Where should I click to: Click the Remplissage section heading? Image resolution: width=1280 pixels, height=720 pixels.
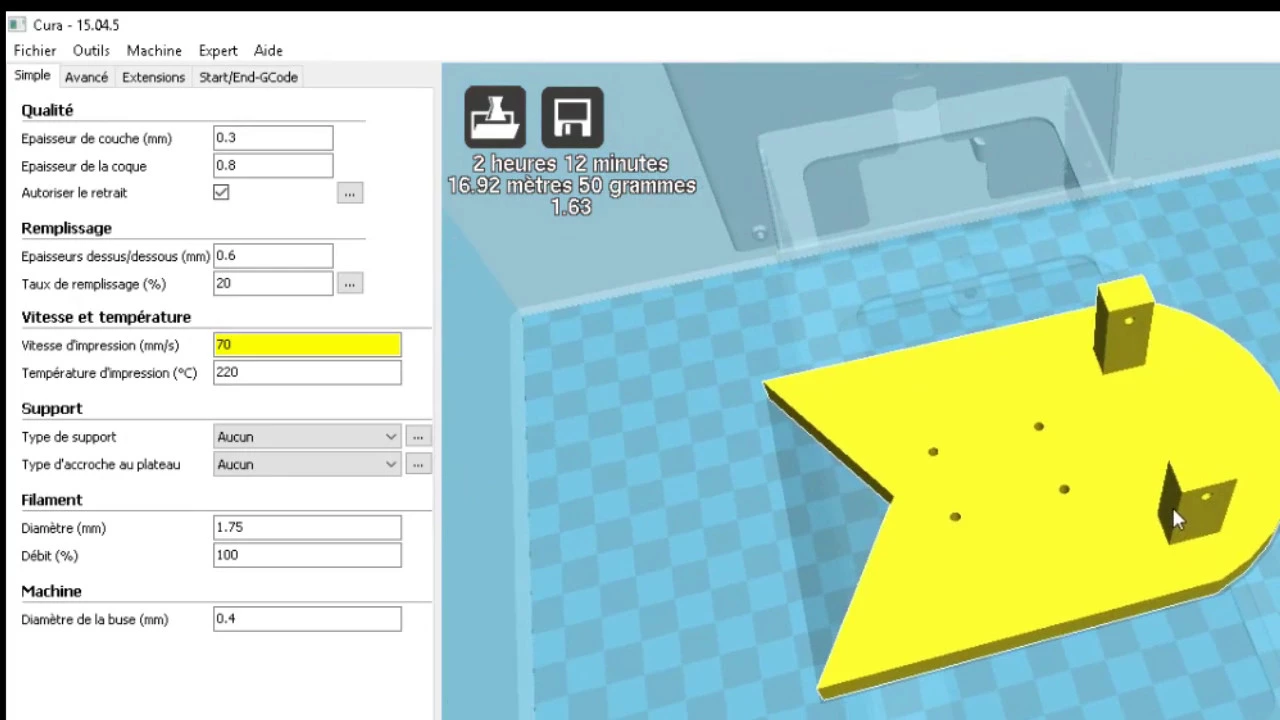point(66,228)
